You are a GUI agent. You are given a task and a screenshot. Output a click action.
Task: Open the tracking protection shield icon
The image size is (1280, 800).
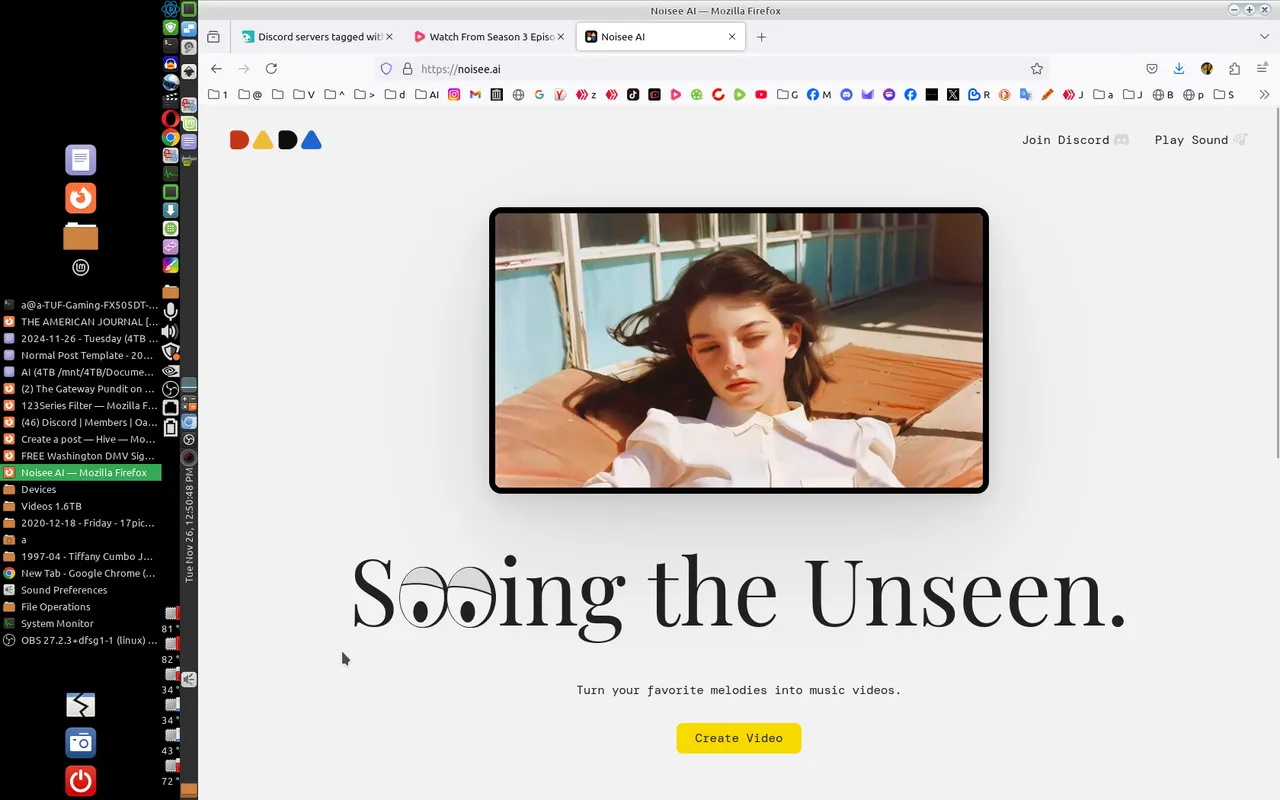pos(386,69)
